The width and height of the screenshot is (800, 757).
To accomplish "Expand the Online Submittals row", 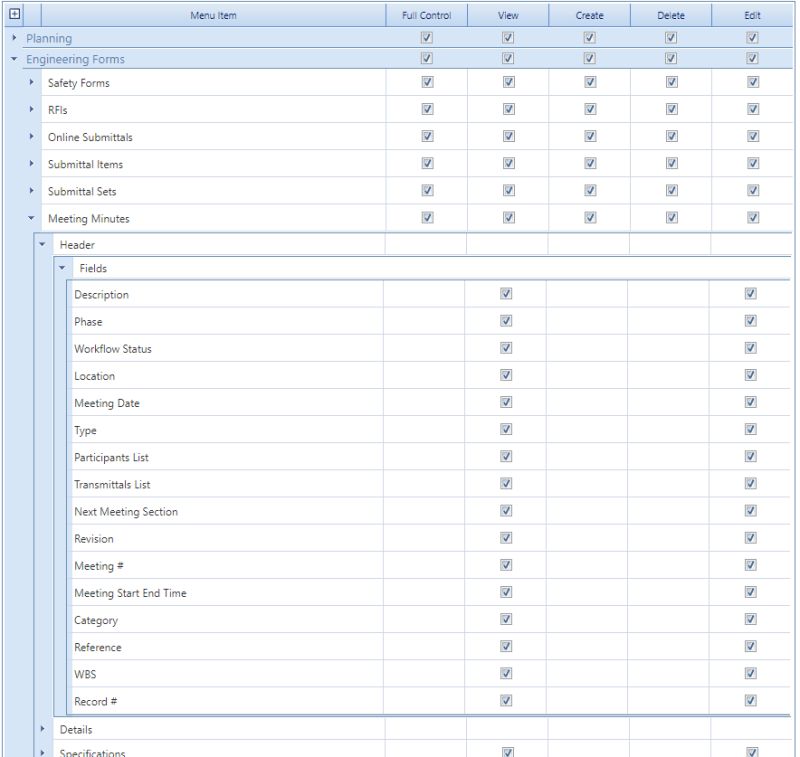I will (32, 136).
